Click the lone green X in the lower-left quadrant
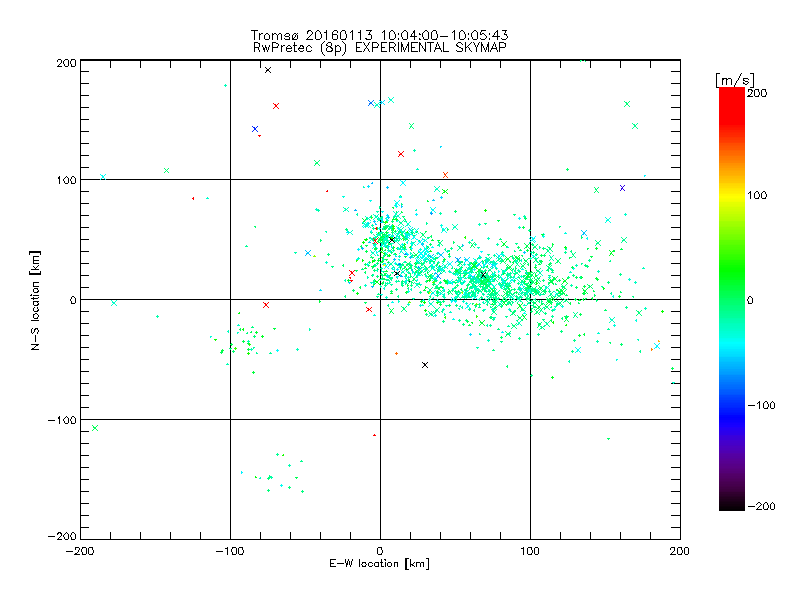The width and height of the screenshot is (800, 600). 95,428
